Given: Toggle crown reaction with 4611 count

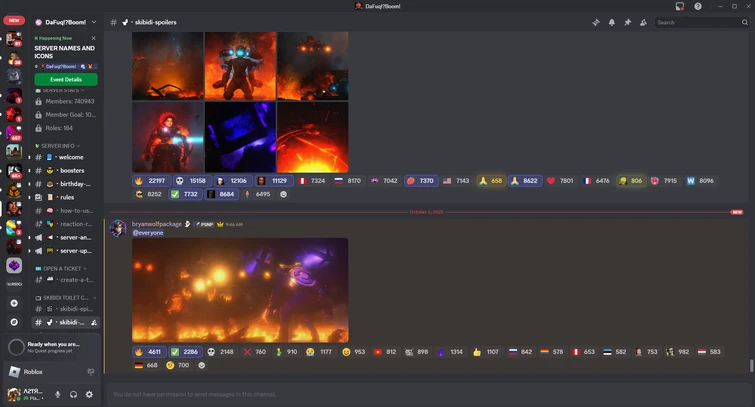Looking at the screenshot, I should pos(149,352).
